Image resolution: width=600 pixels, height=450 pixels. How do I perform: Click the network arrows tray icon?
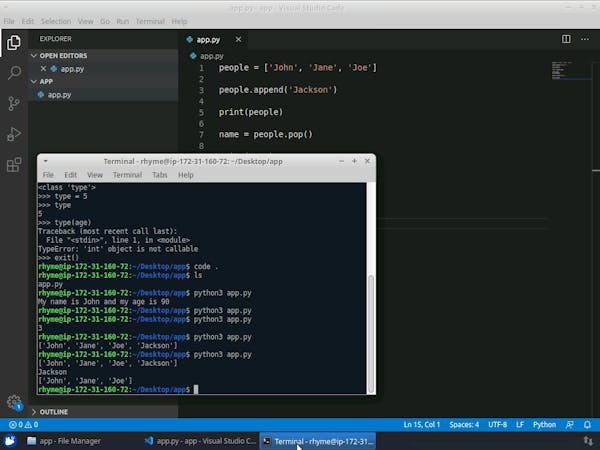pyautogui.click(x=588, y=441)
